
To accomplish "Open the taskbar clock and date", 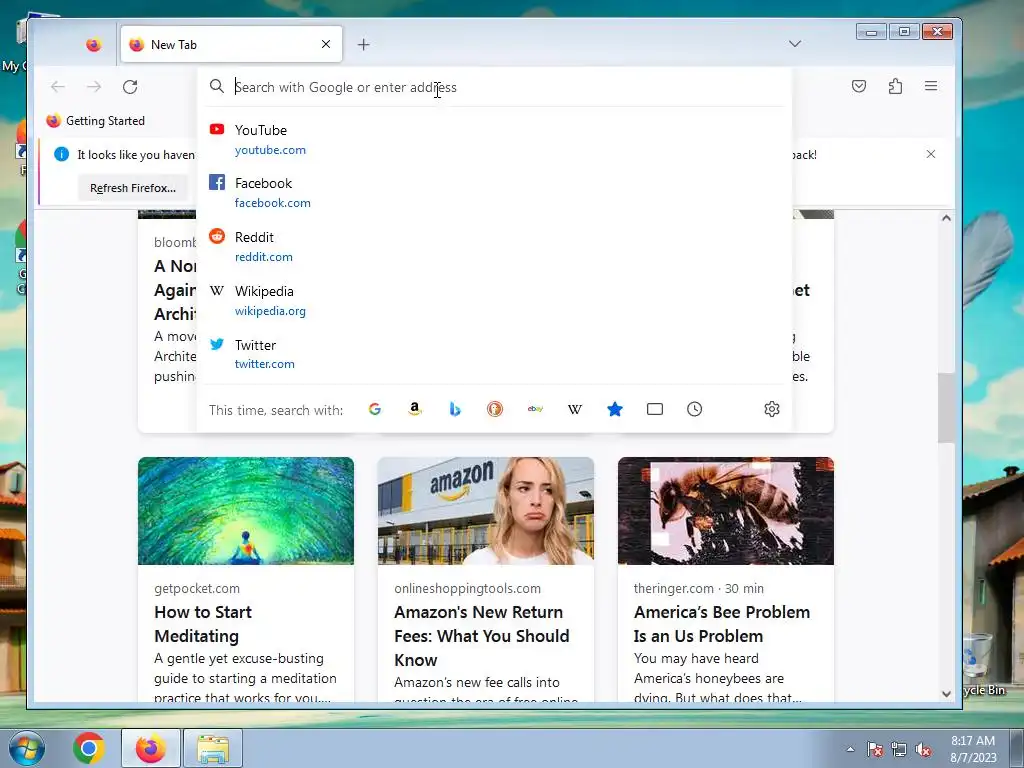I will [973, 749].
